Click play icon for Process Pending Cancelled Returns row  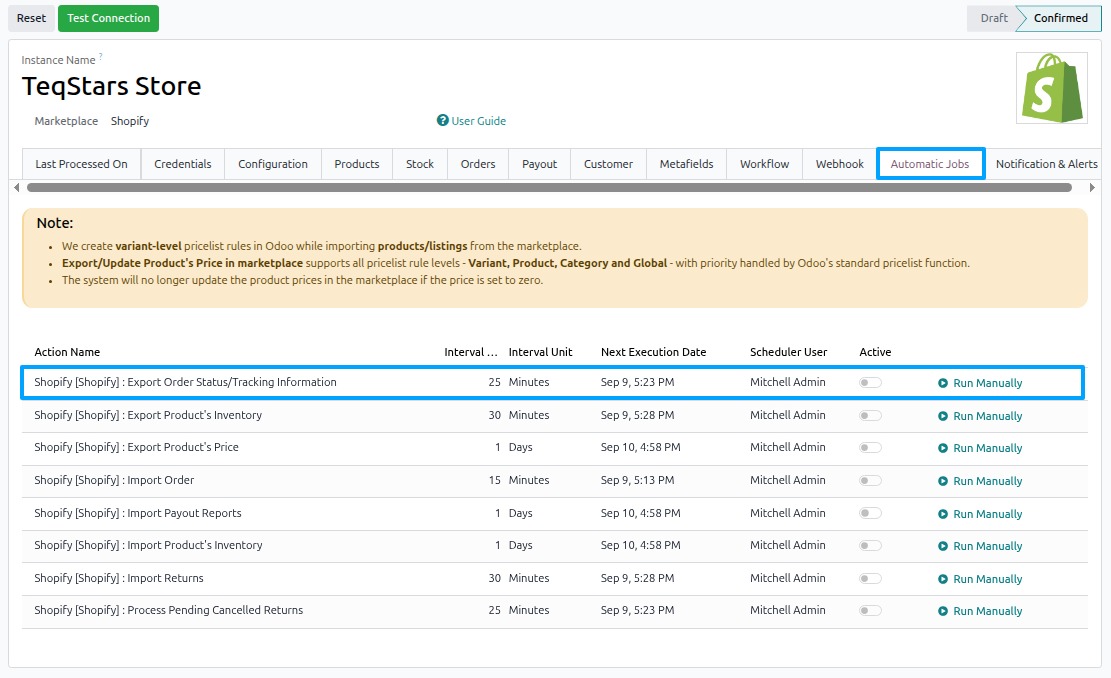click(x=943, y=611)
